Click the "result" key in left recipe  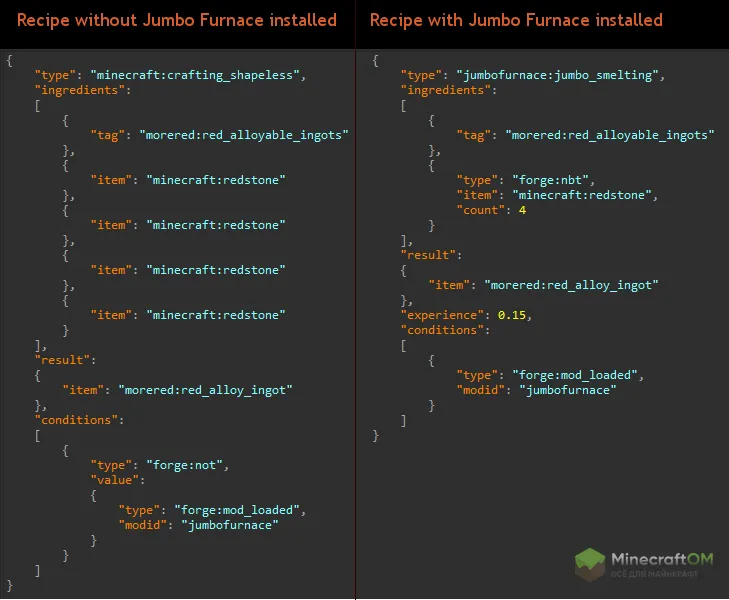click(62, 360)
